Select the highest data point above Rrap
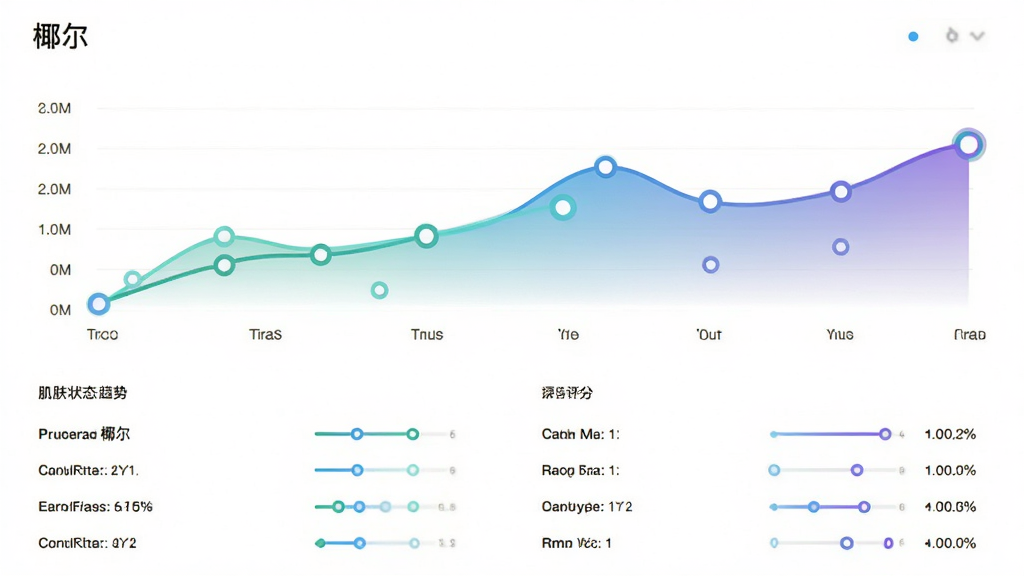Viewport: 1024px width, 576px height. tap(968, 144)
